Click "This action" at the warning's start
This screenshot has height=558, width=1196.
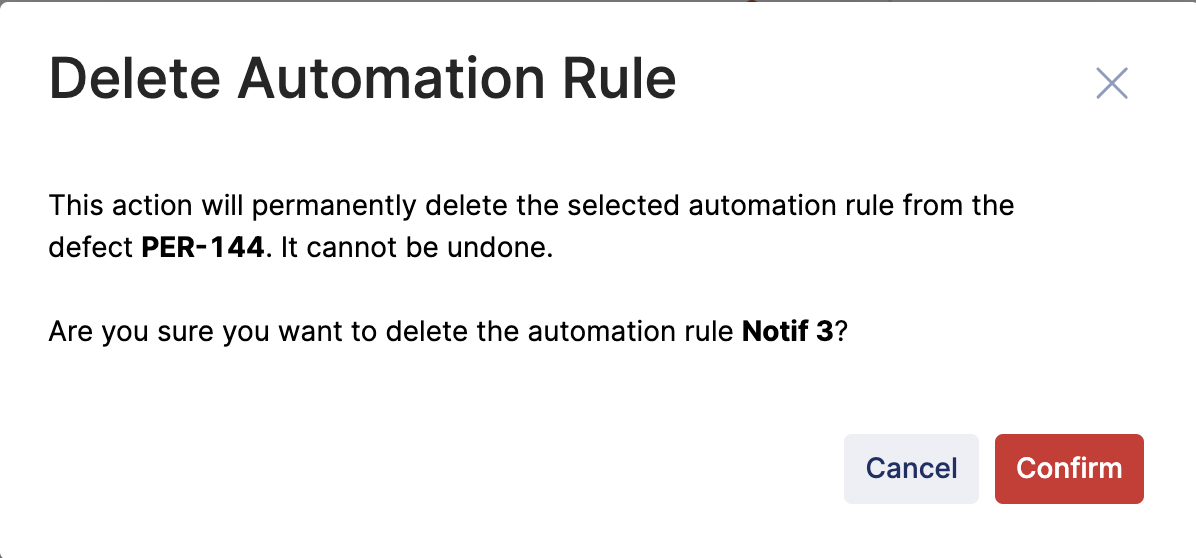(x=109, y=206)
